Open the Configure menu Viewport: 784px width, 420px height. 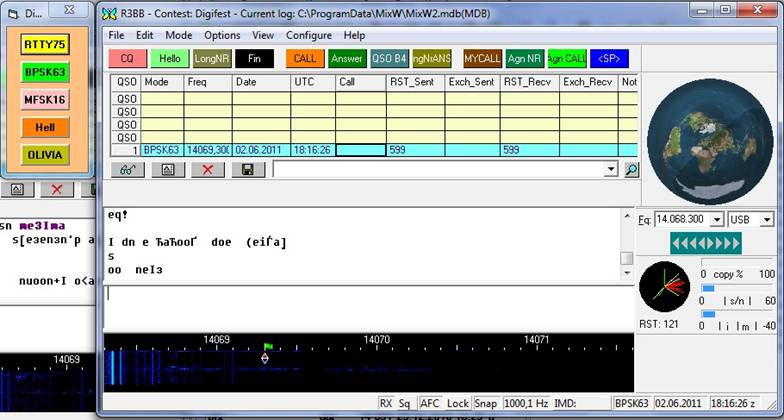pyautogui.click(x=309, y=35)
